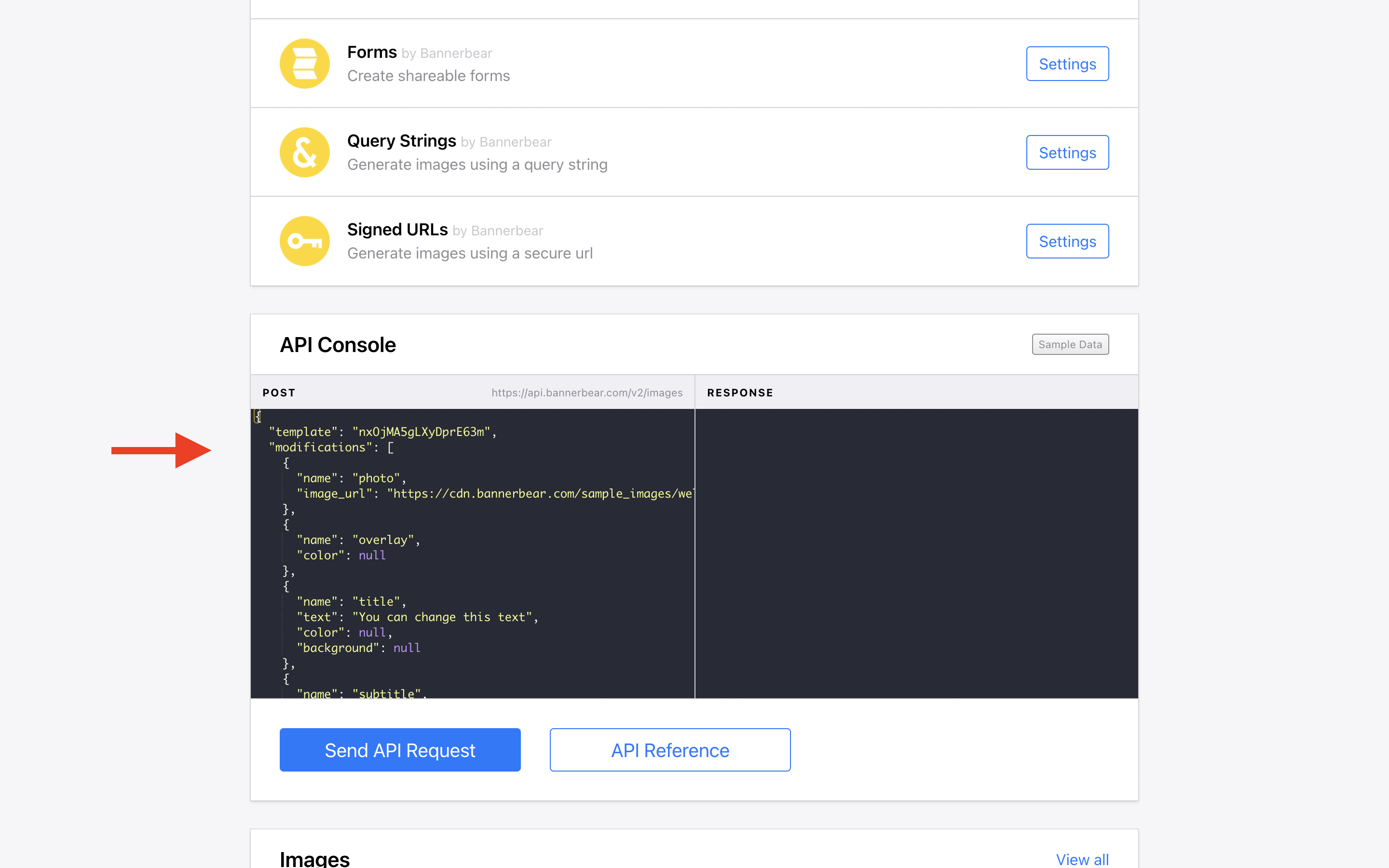Open Settings for Signed URLs
Screen dimensions: 1389x868
pos(1067,241)
